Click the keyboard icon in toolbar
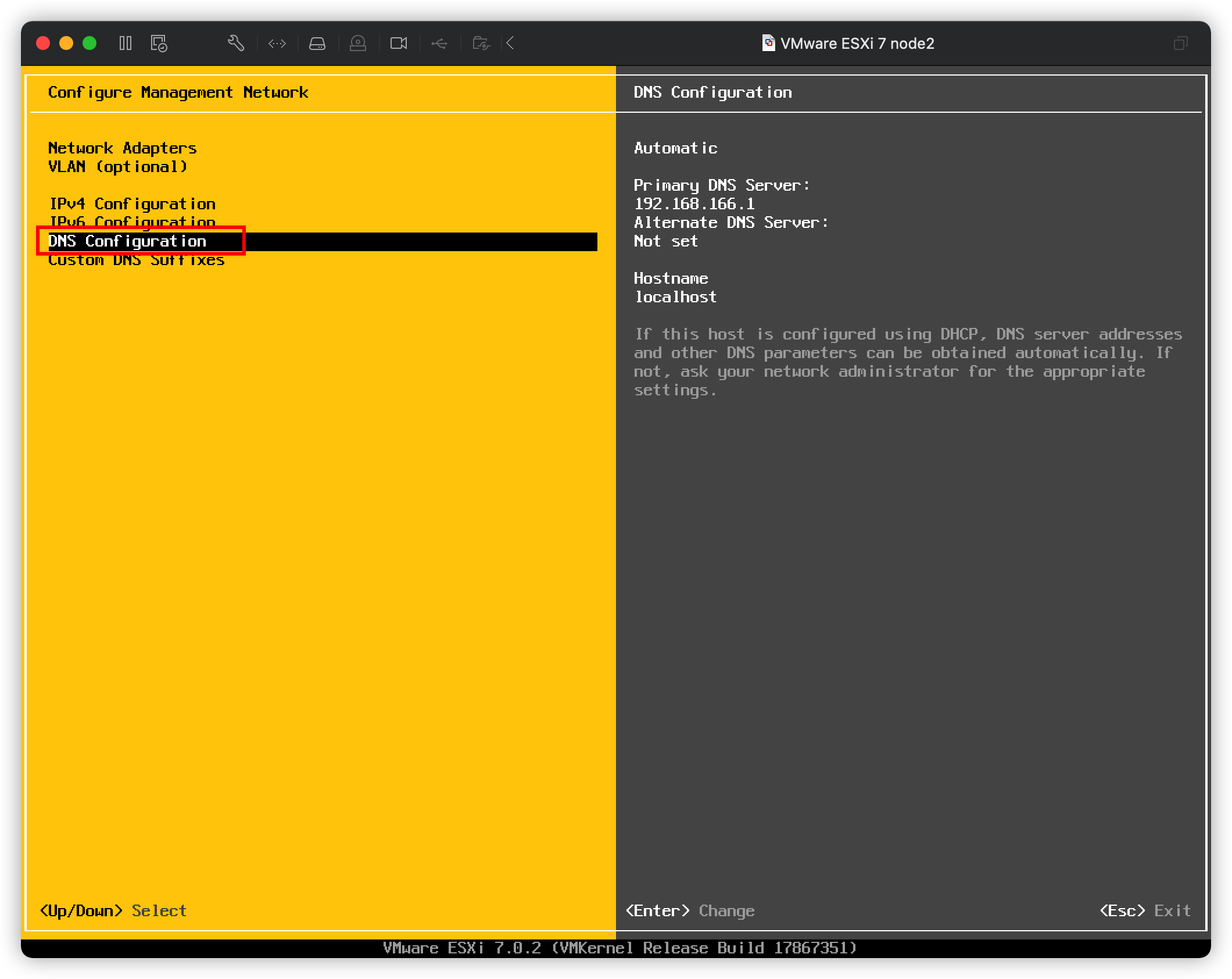 point(277,42)
